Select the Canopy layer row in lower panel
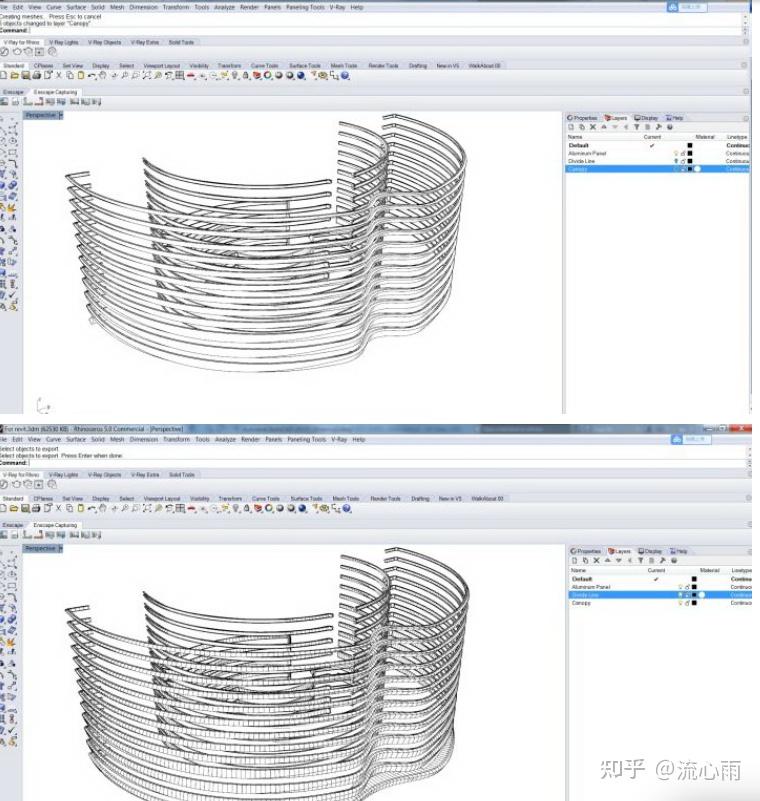Screen dimensions: 760x801 [660, 603]
